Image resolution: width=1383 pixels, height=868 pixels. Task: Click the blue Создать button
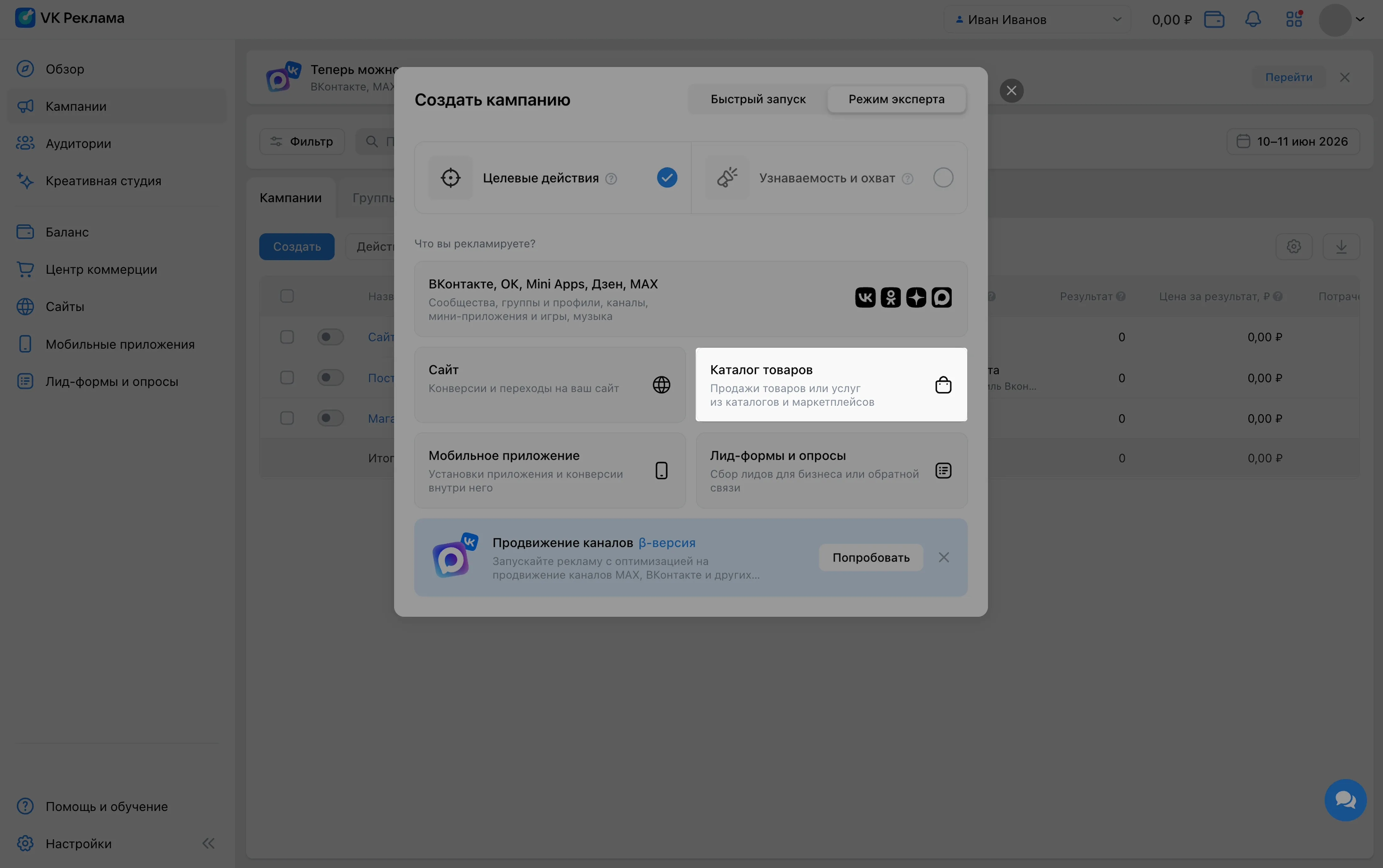tap(297, 247)
